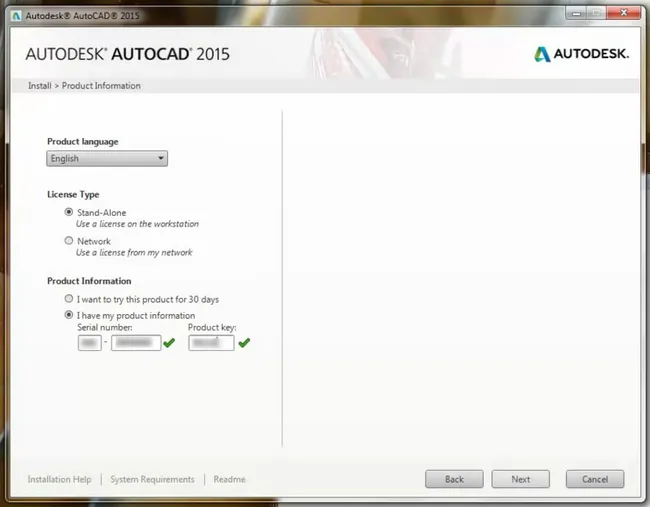The width and height of the screenshot is (650, 507).
Task: Click the Install breadcrumb text
Action: click(x=40, y=86)
